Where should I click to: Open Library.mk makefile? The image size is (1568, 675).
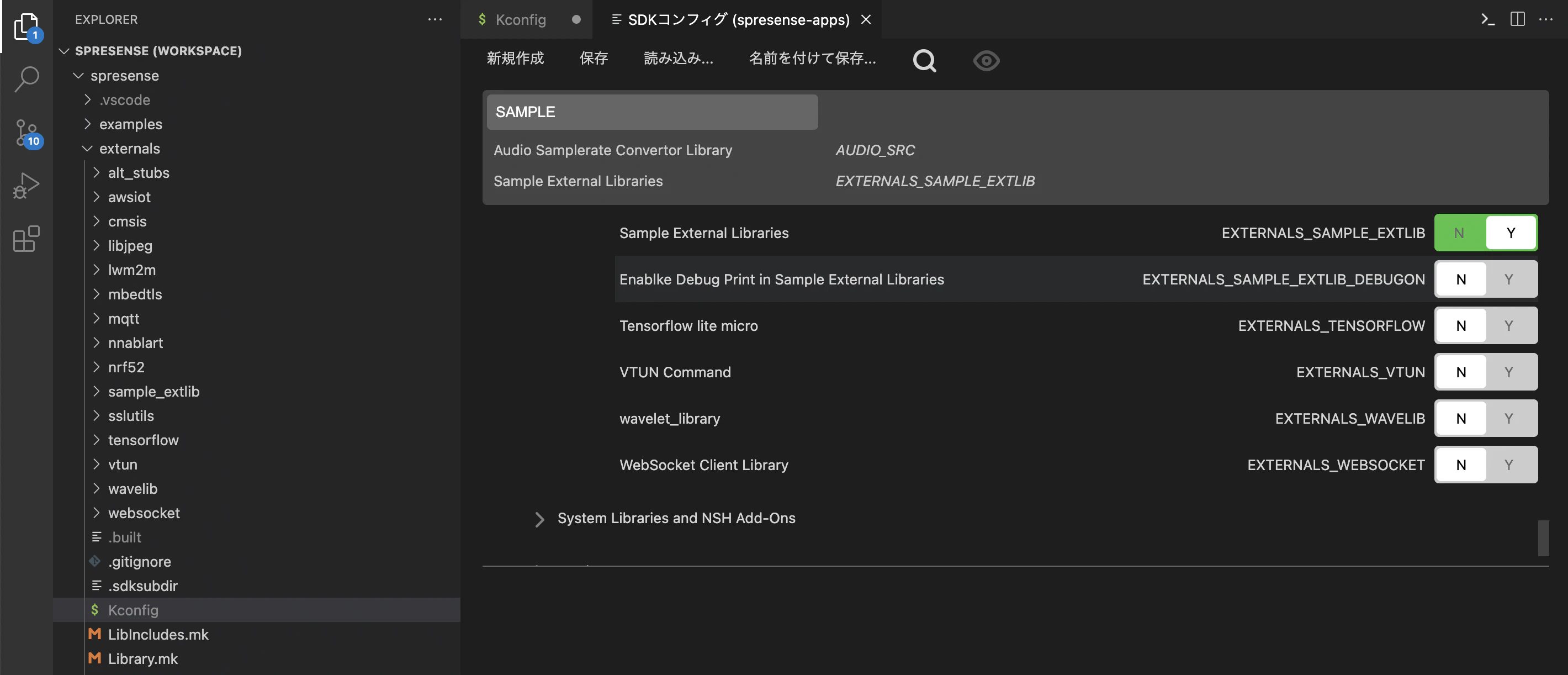256,658
